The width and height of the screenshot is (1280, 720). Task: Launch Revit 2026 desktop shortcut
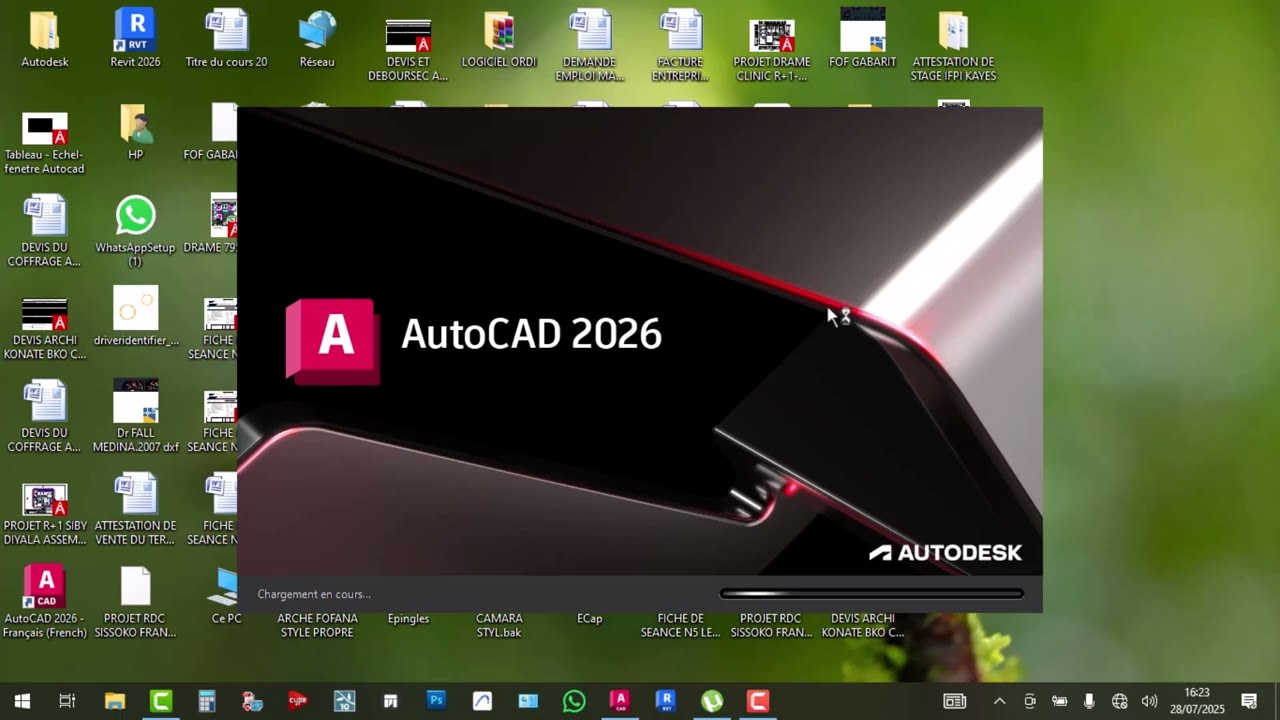tap(135, 38)
